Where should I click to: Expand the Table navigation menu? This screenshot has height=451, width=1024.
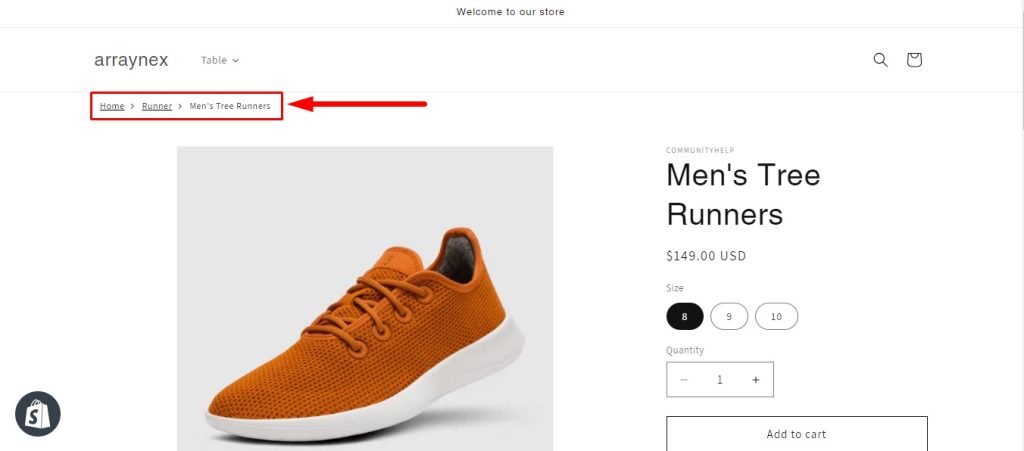pyautogui.click(x=220, y=60)
